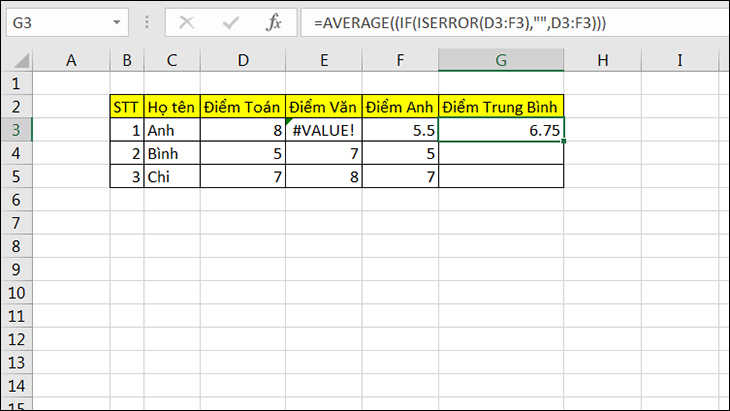Click the formula bar resize dots handle
The image size is (730, 411).
point(147,22)
